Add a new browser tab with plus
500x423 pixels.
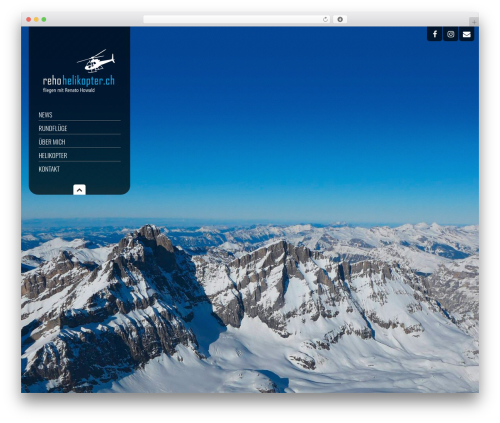pyautogui.click(x=474, y=22)
